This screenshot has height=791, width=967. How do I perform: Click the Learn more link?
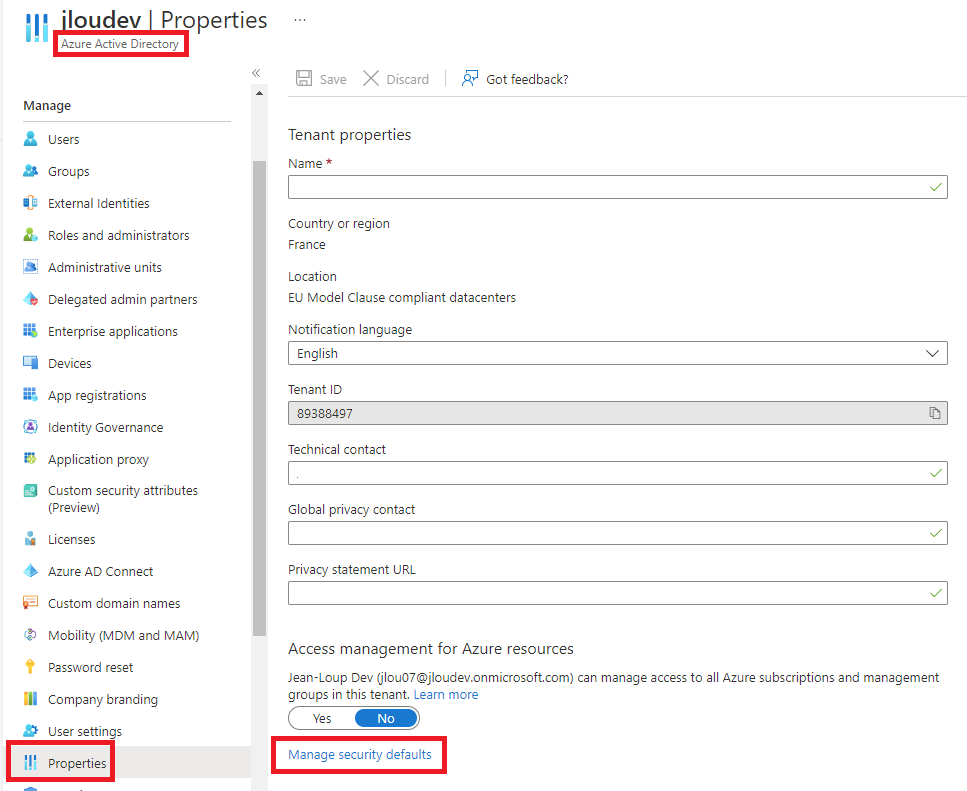pyautogui.click(x=445, y=694)
